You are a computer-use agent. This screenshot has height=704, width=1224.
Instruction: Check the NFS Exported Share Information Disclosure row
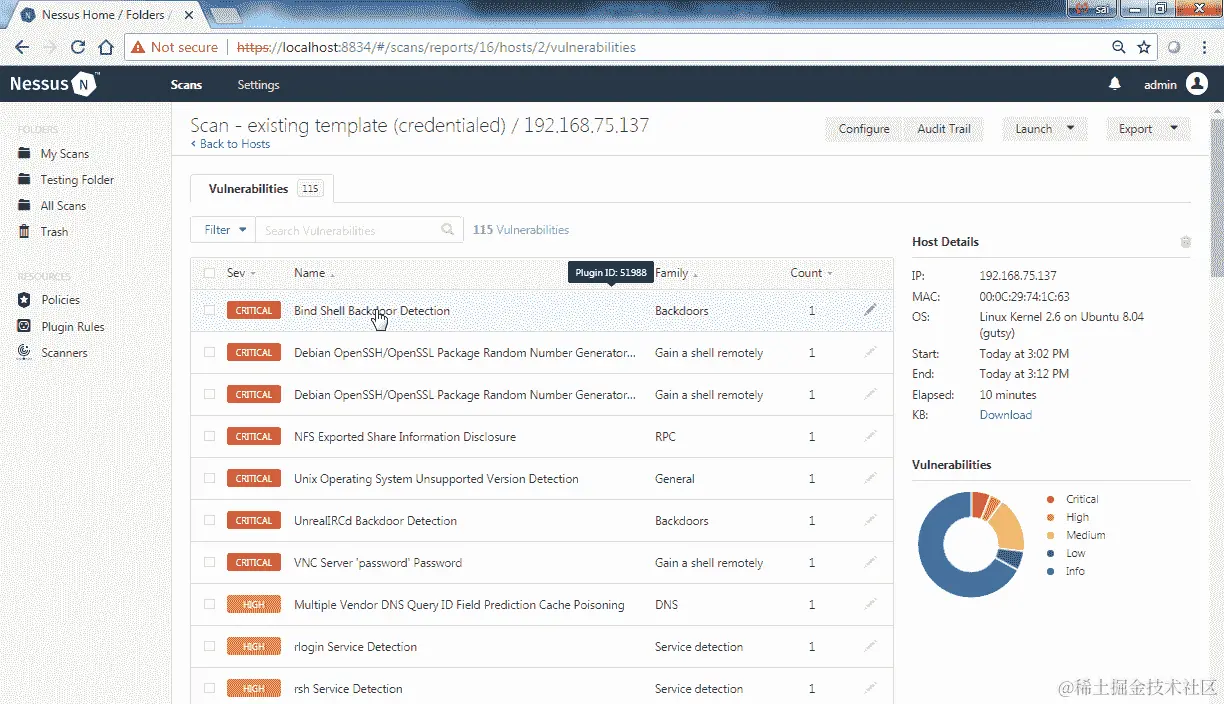click(x=209, y=436)
